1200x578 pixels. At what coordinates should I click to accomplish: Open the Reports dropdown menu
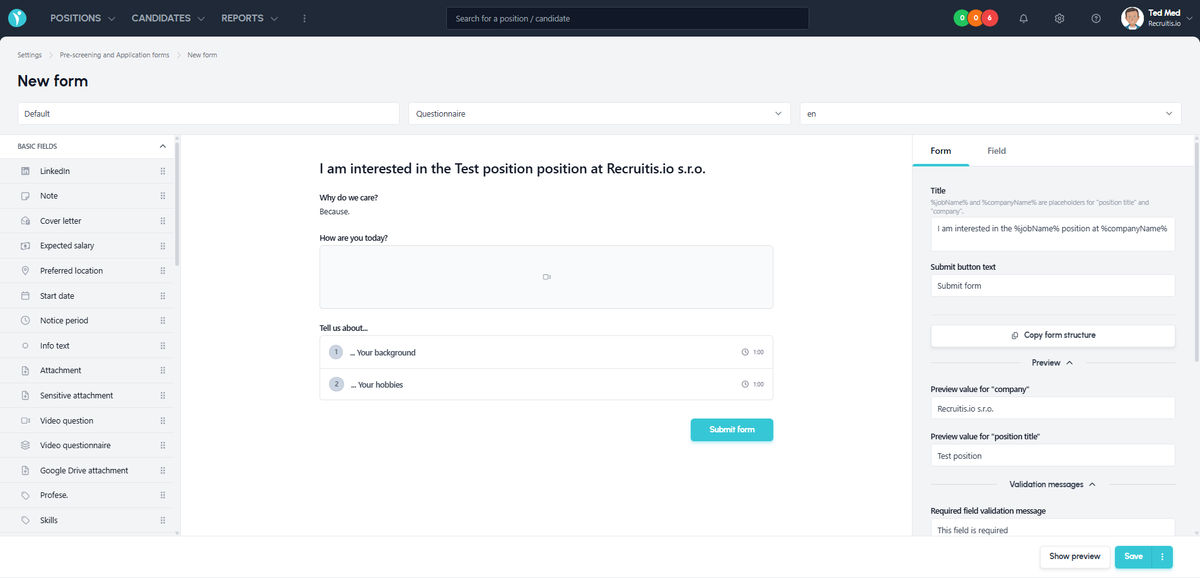click(250, 18)
